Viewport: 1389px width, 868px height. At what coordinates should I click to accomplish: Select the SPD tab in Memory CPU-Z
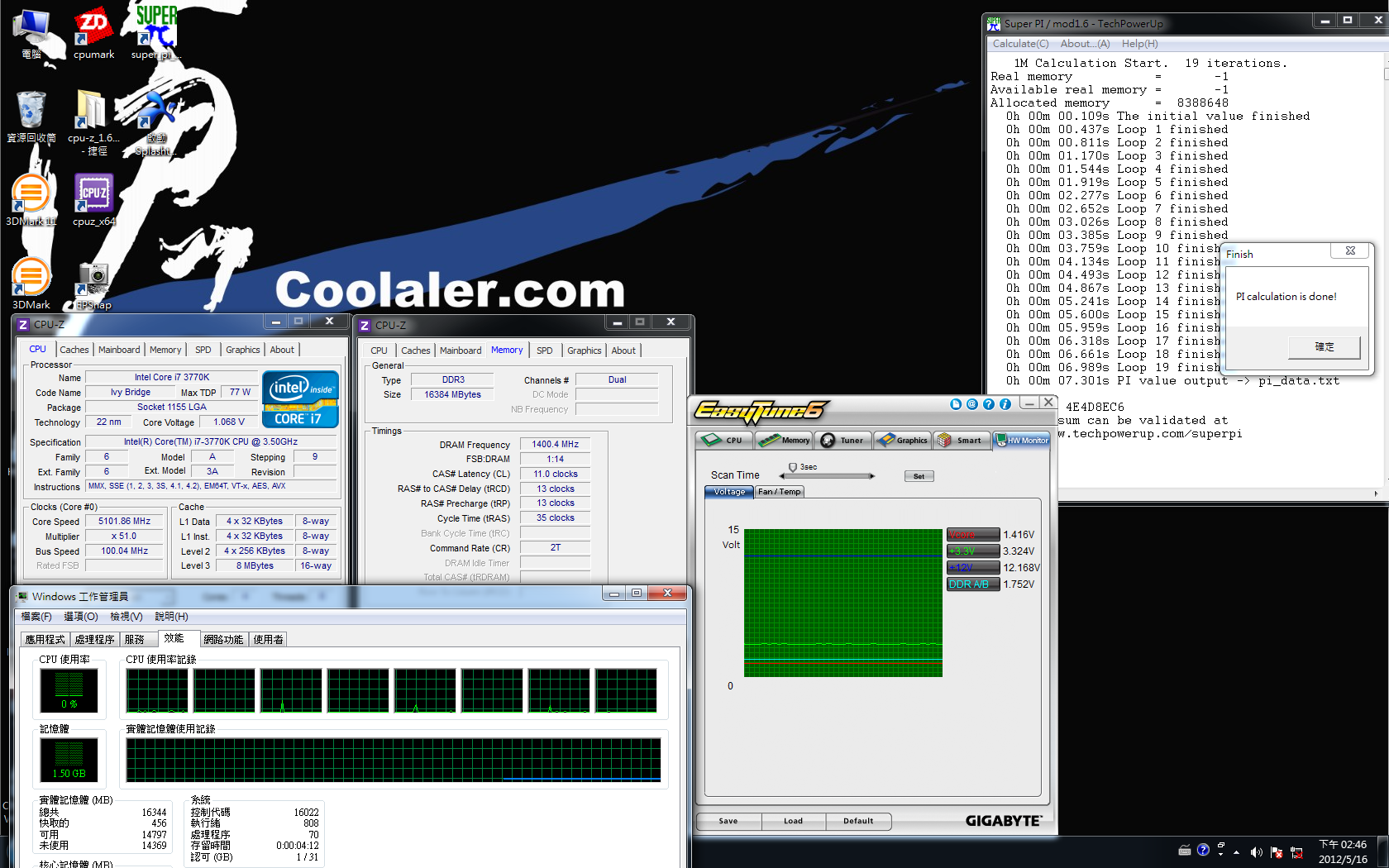tap(544, 351)
